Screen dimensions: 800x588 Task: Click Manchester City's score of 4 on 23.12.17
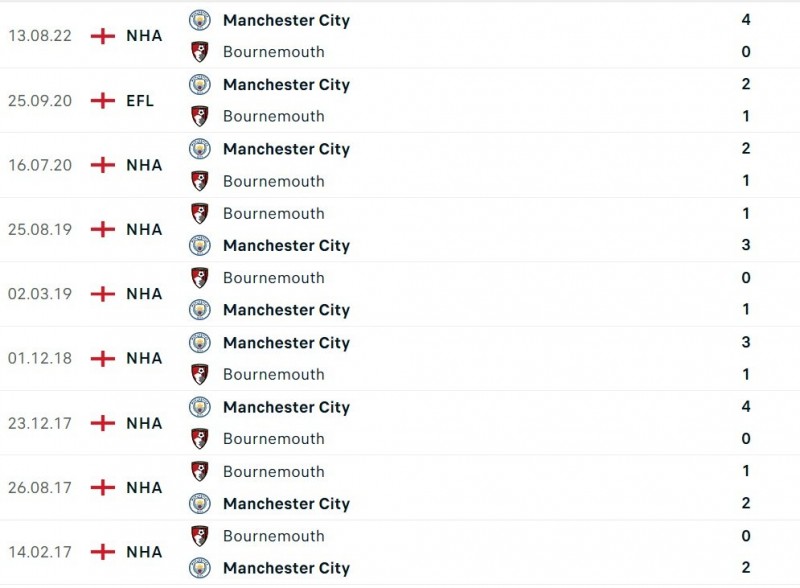click(x=746, y=407)
